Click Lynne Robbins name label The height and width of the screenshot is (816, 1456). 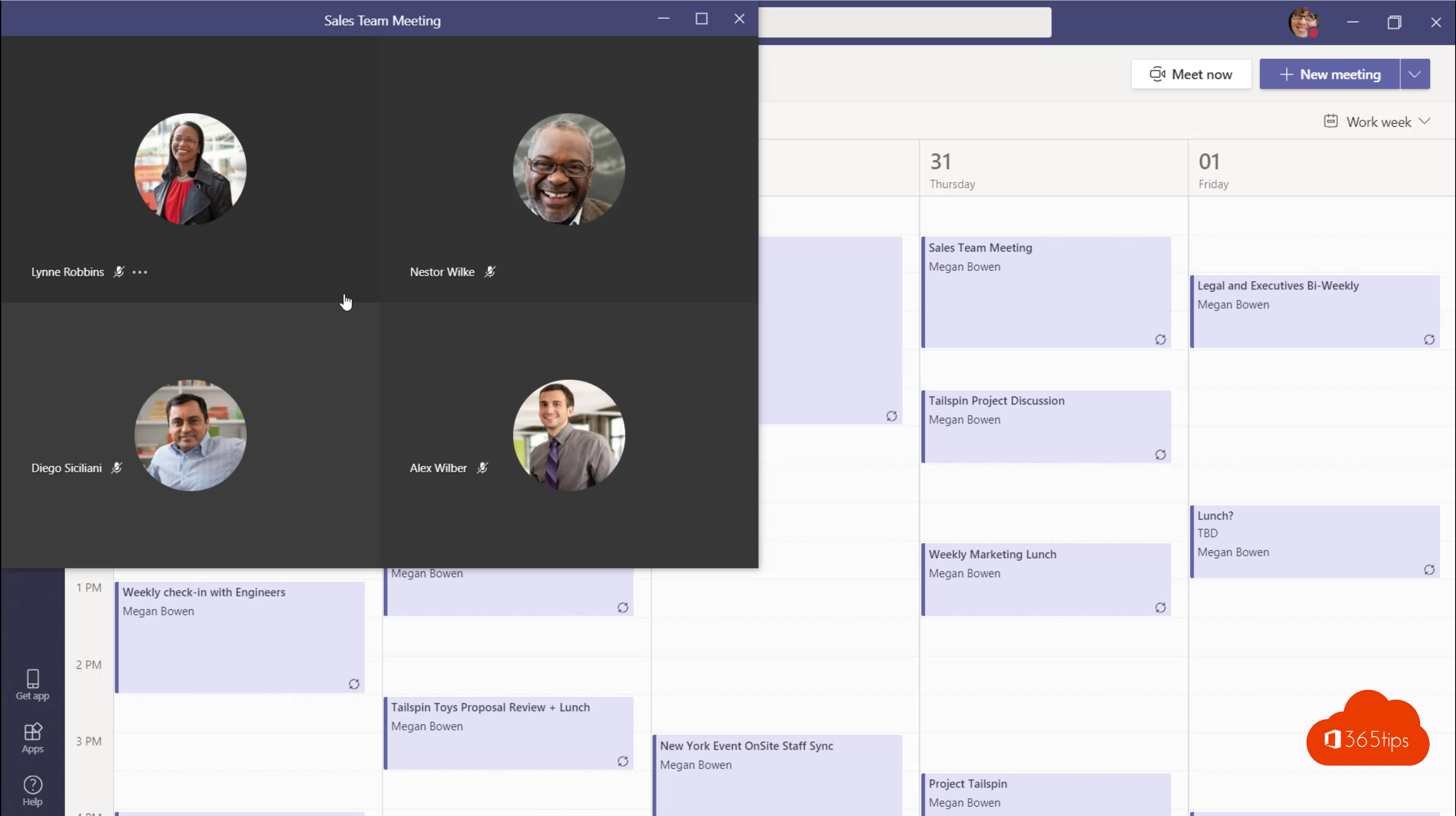[68, 272]
